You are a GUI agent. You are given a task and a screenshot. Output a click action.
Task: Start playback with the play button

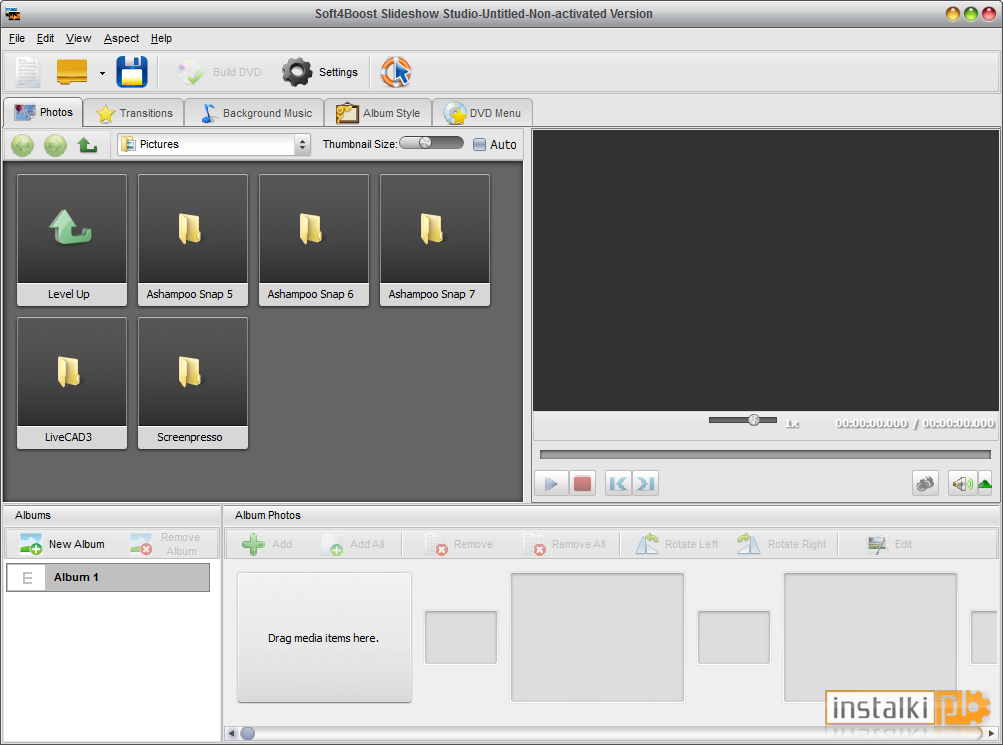point(551,483)
